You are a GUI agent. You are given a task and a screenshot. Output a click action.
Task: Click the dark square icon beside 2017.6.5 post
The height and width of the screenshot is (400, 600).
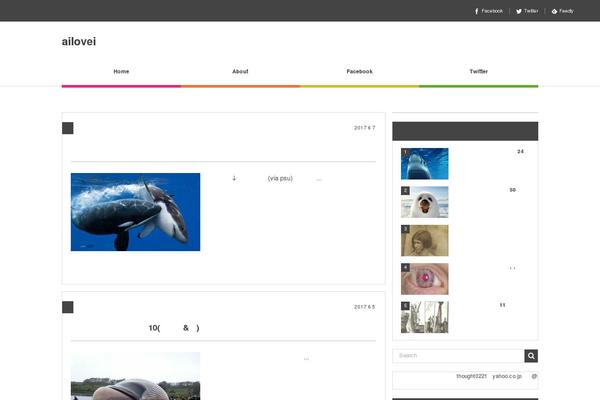click(x=68, y=307)
